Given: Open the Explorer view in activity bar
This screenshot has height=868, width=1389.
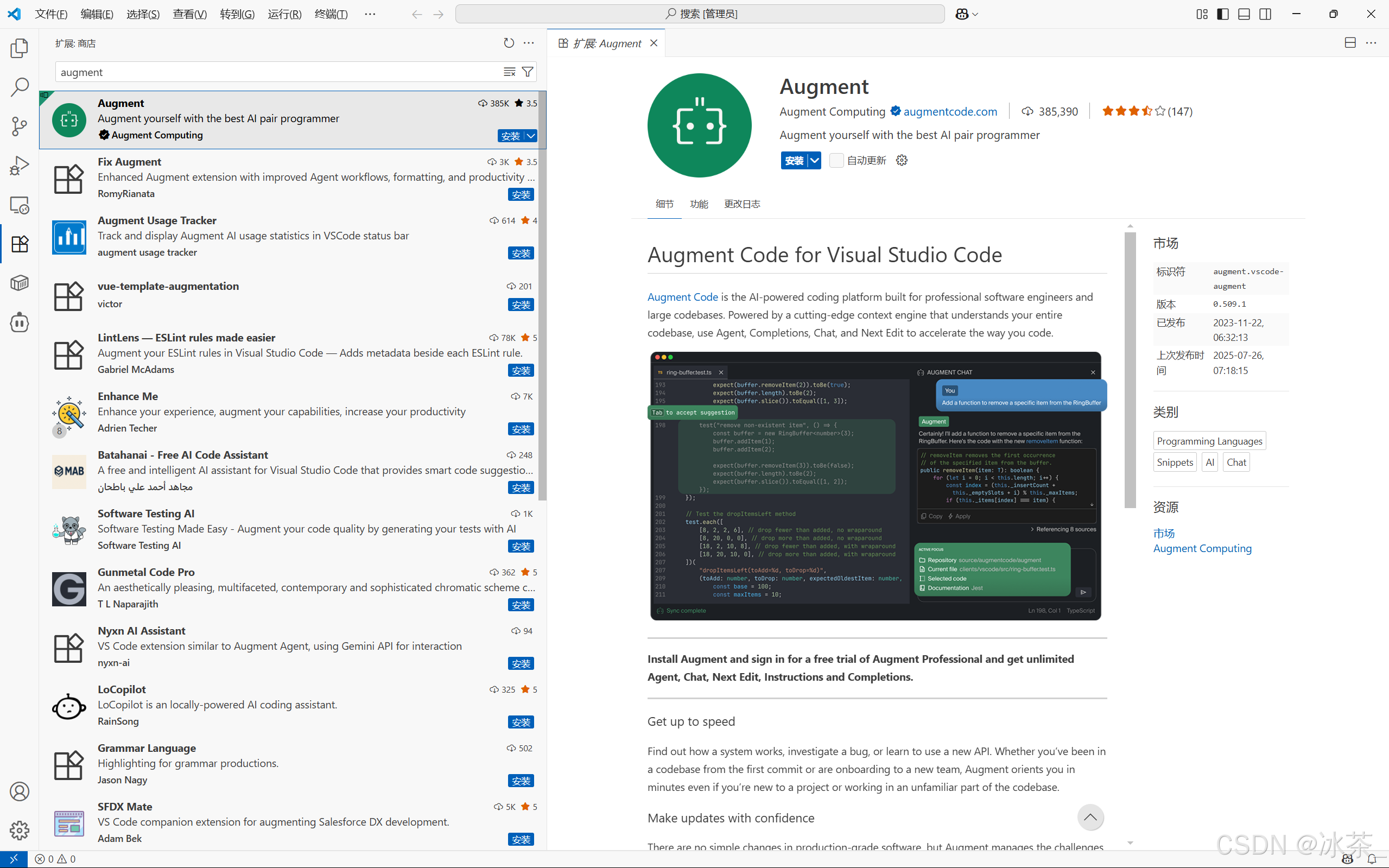Looking at the screenshot, I should click(20, 48).
